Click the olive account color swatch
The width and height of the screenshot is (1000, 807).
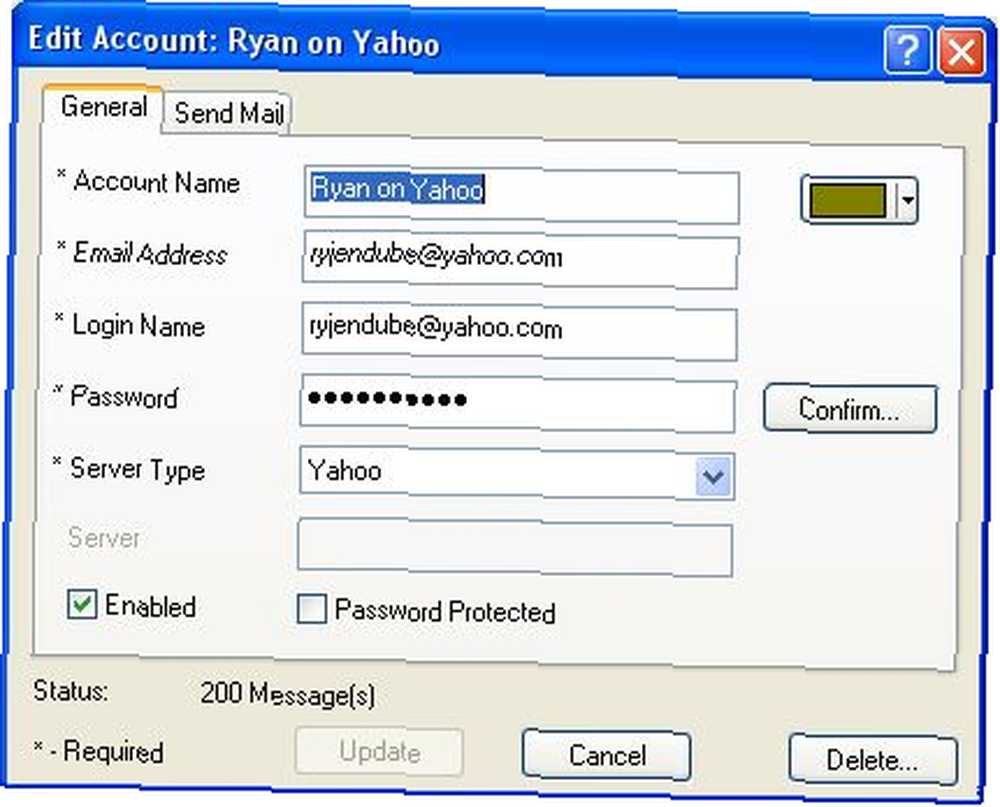click(x=848, y=200)
